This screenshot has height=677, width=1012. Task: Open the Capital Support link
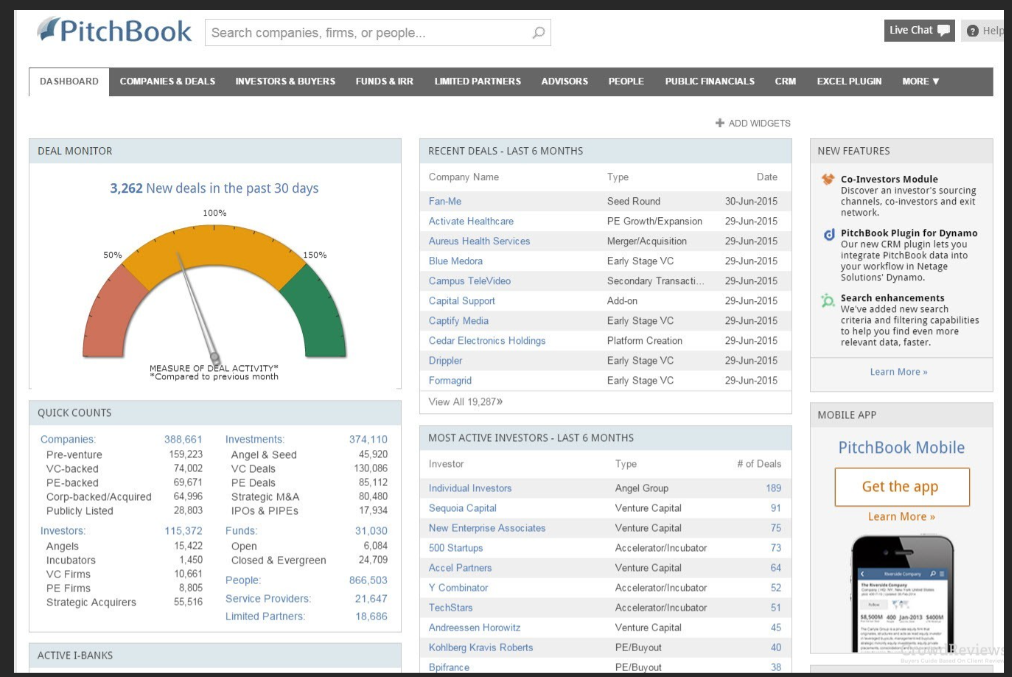click(461, 301)
